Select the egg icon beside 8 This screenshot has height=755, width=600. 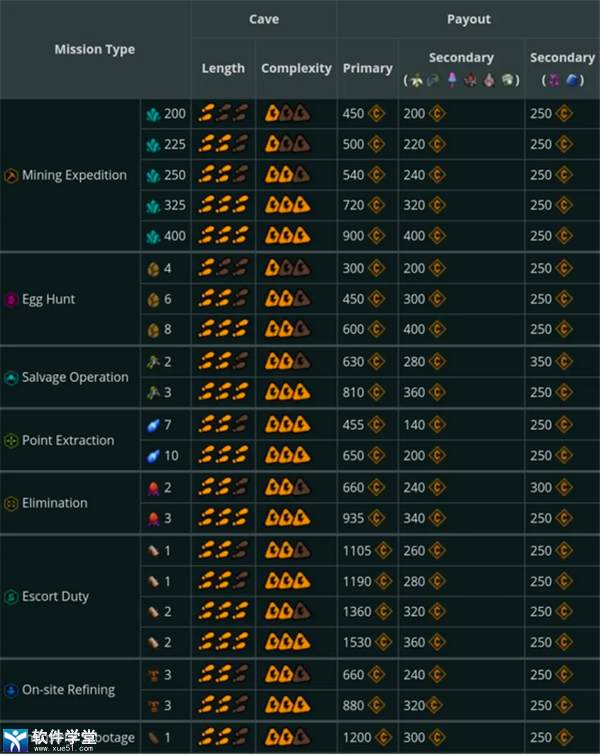[x=153, y=330]
